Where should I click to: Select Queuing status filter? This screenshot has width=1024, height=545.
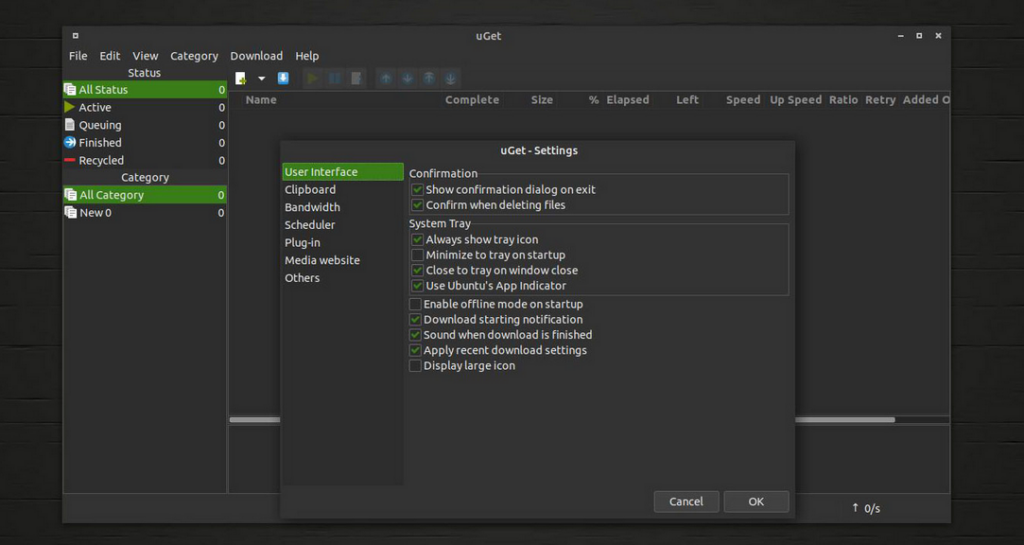point(145,125)
